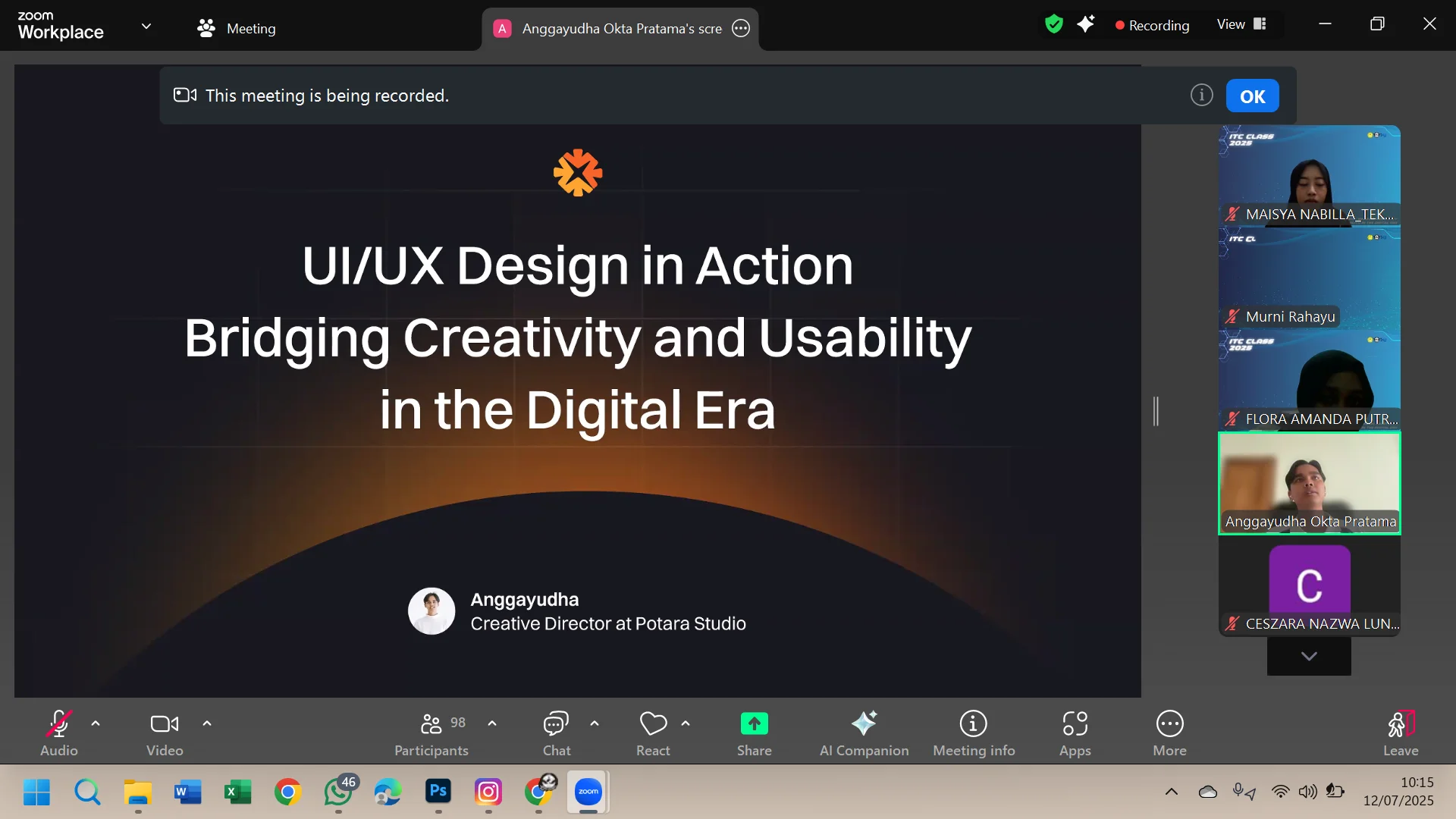1456x819 pixels.
Task: Open Meeting info
Action: click(974, 733)
